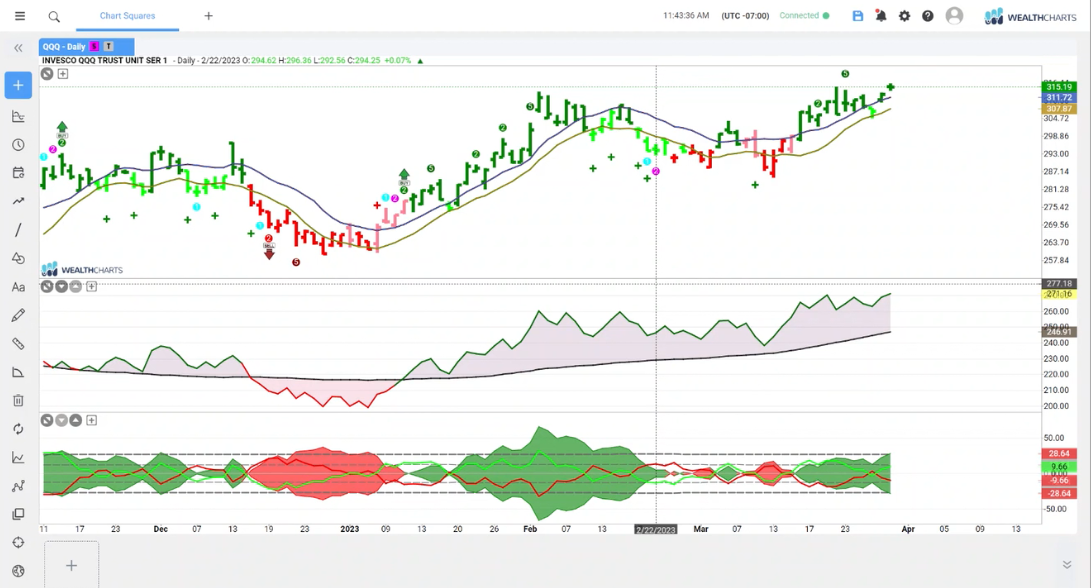This screenshot has height=588, width=1091.
Task: Select the pencil freehand tool
Action: [x=18, y=315]
